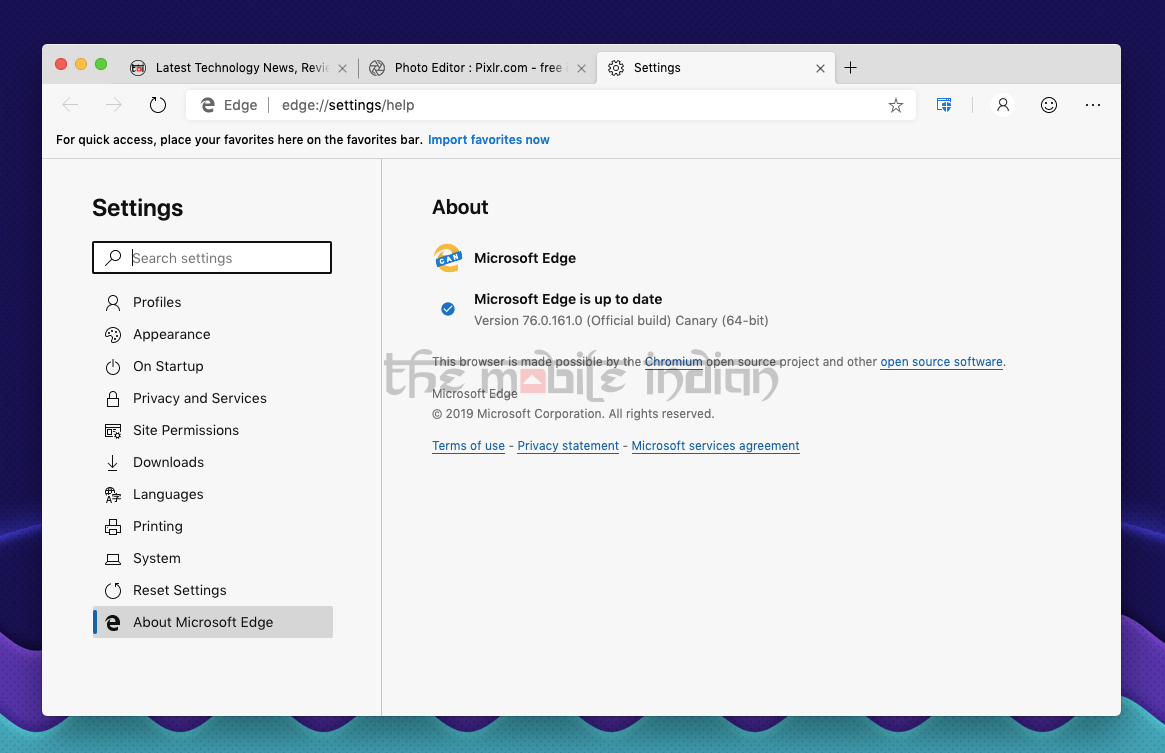Image resolution: width=1165 pixels, height=753 pixels.
Task: Click Microsoft Edge is up to date text
Action: tap(568, 300)
